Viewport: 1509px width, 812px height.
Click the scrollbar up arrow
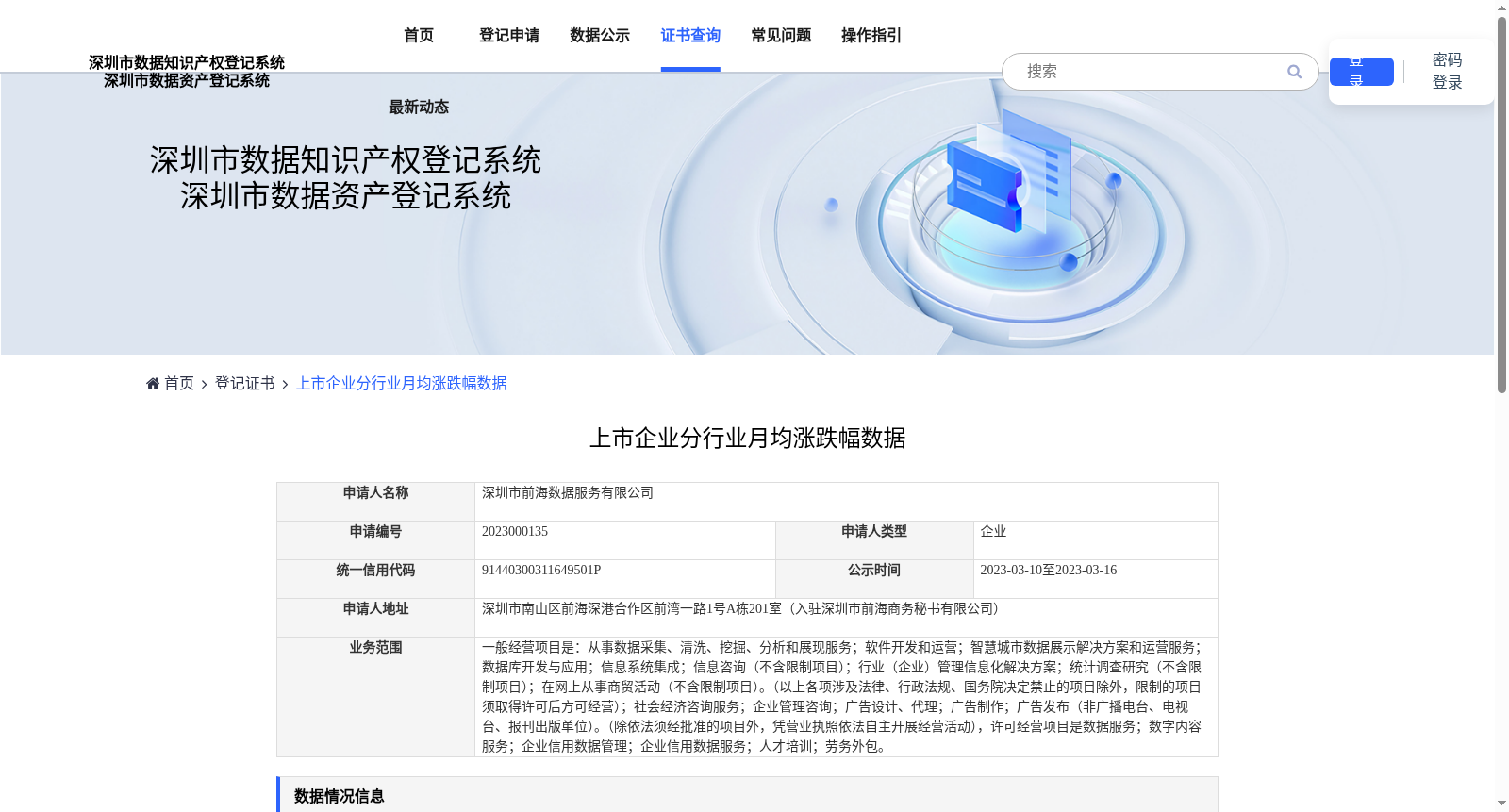pos(1501,8)
